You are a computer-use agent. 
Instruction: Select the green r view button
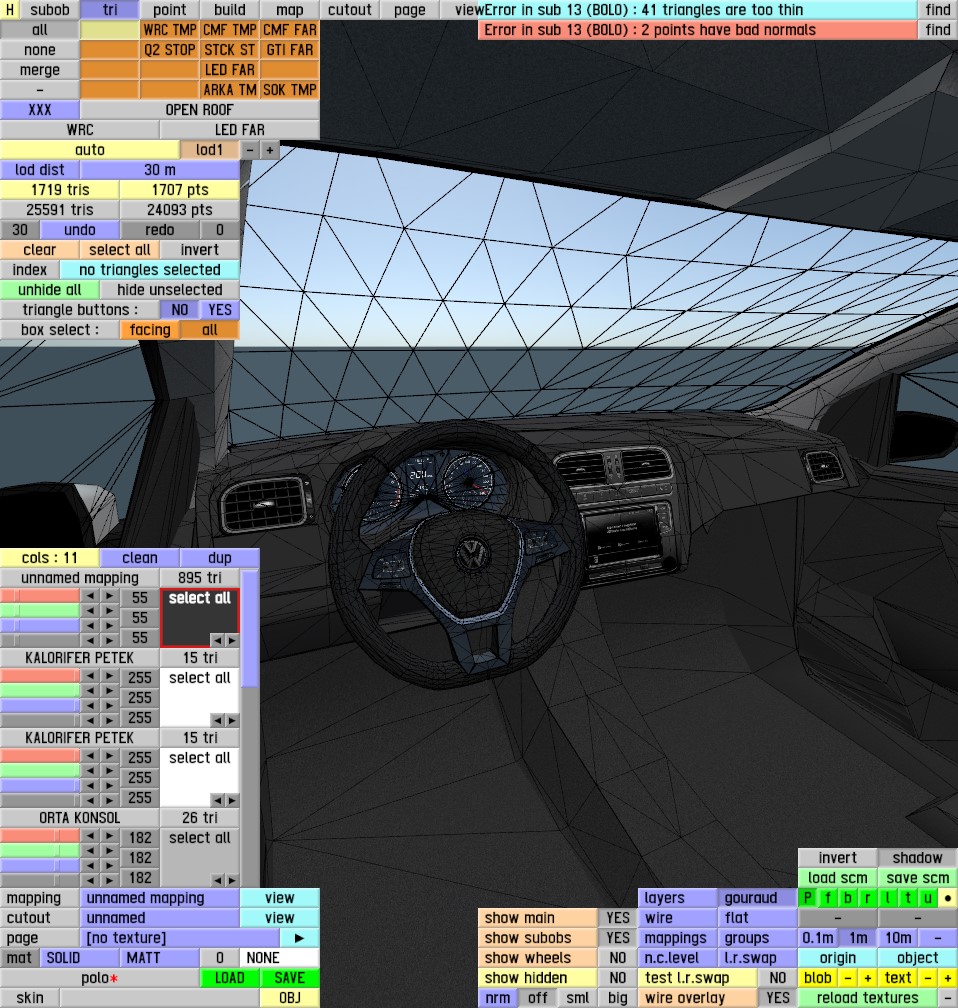867,897
